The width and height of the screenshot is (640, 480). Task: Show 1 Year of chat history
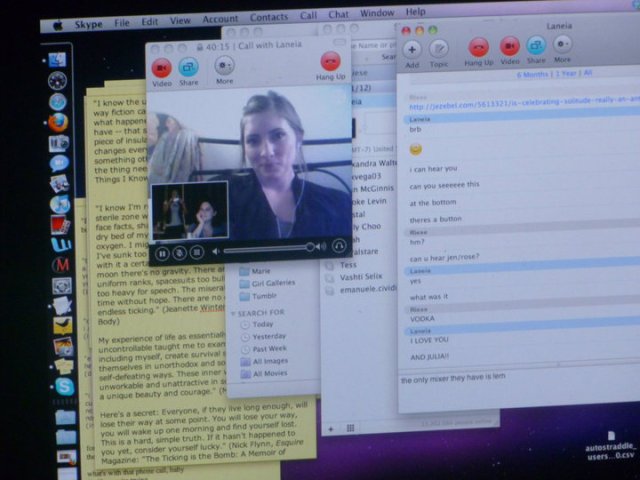point(567,74)
